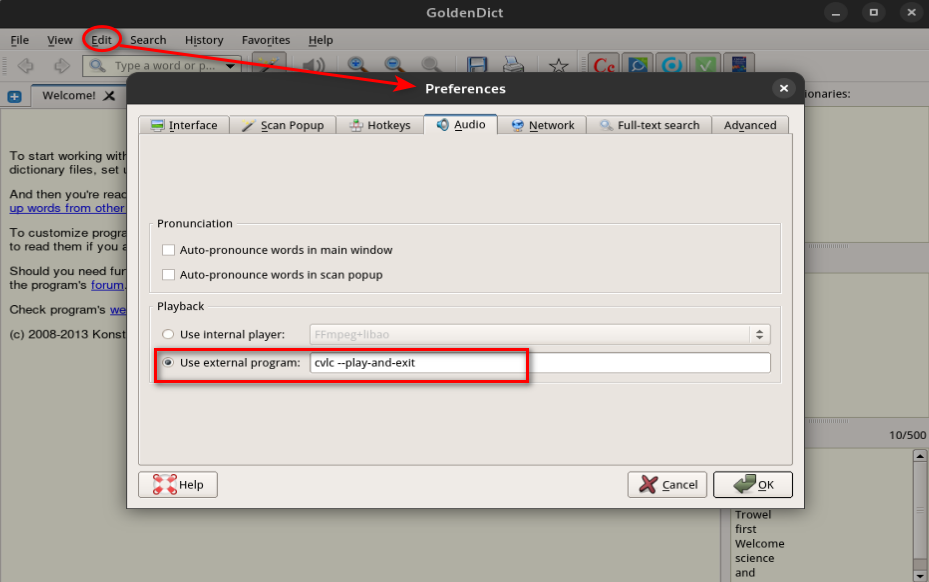This screenshot has height=582, width=929.
Task: Open the FFmpeg+libao internal player dropdown
Action: 540,334
